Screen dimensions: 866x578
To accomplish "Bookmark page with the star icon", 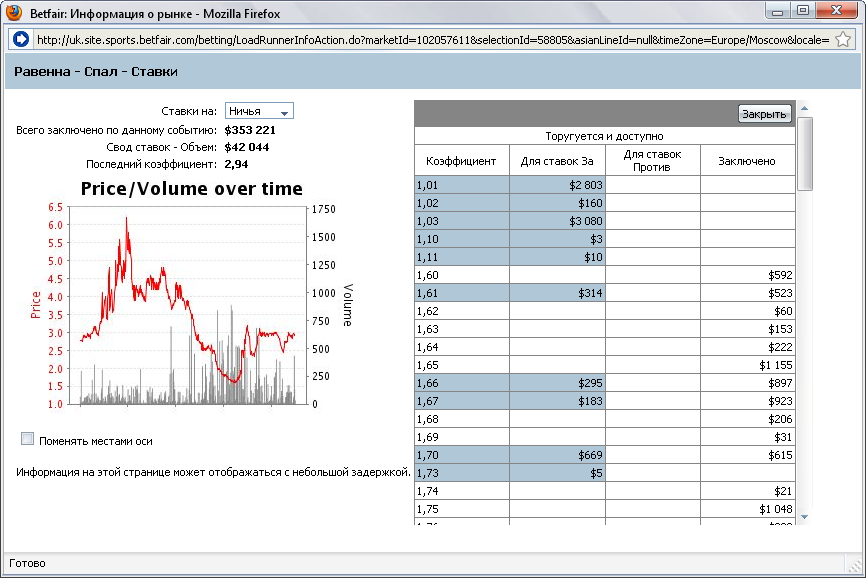I will [x=843, y=39].
